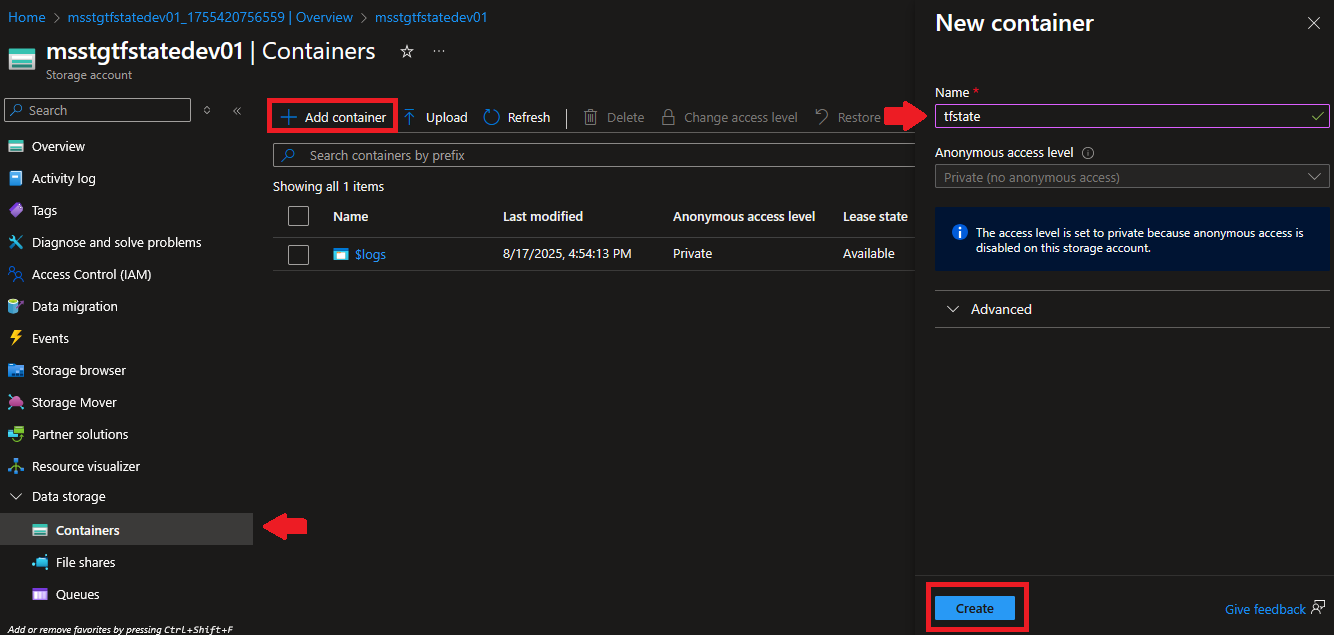Favorite the storage account with star icon
This screenshot has height=635, width=1334.
pos(407,51)
